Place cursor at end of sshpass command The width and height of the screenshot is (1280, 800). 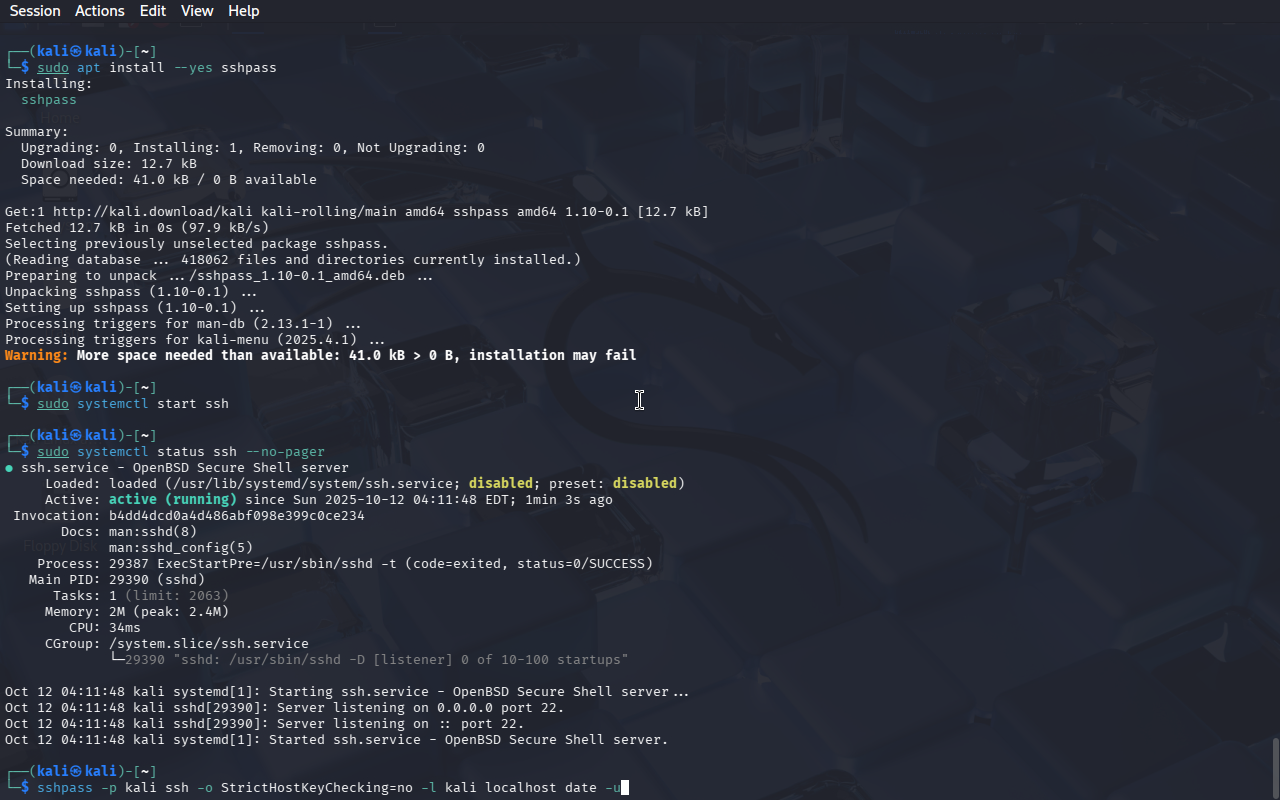624,788
